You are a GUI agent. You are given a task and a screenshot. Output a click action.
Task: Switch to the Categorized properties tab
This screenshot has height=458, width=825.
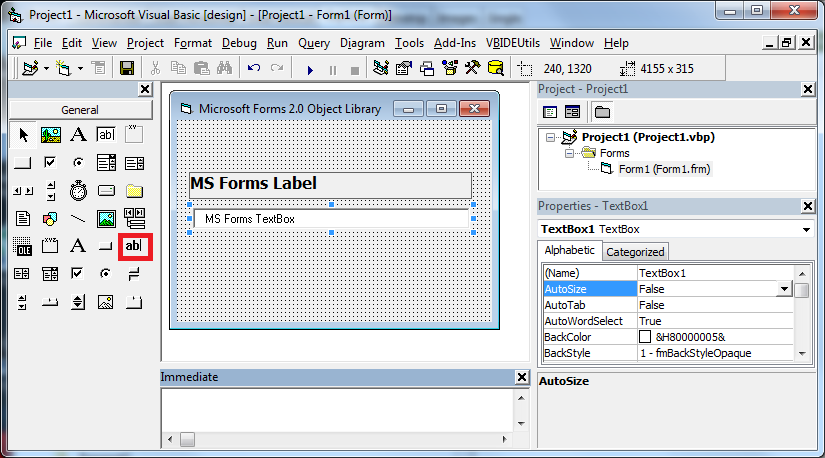[x=635, y=252]
